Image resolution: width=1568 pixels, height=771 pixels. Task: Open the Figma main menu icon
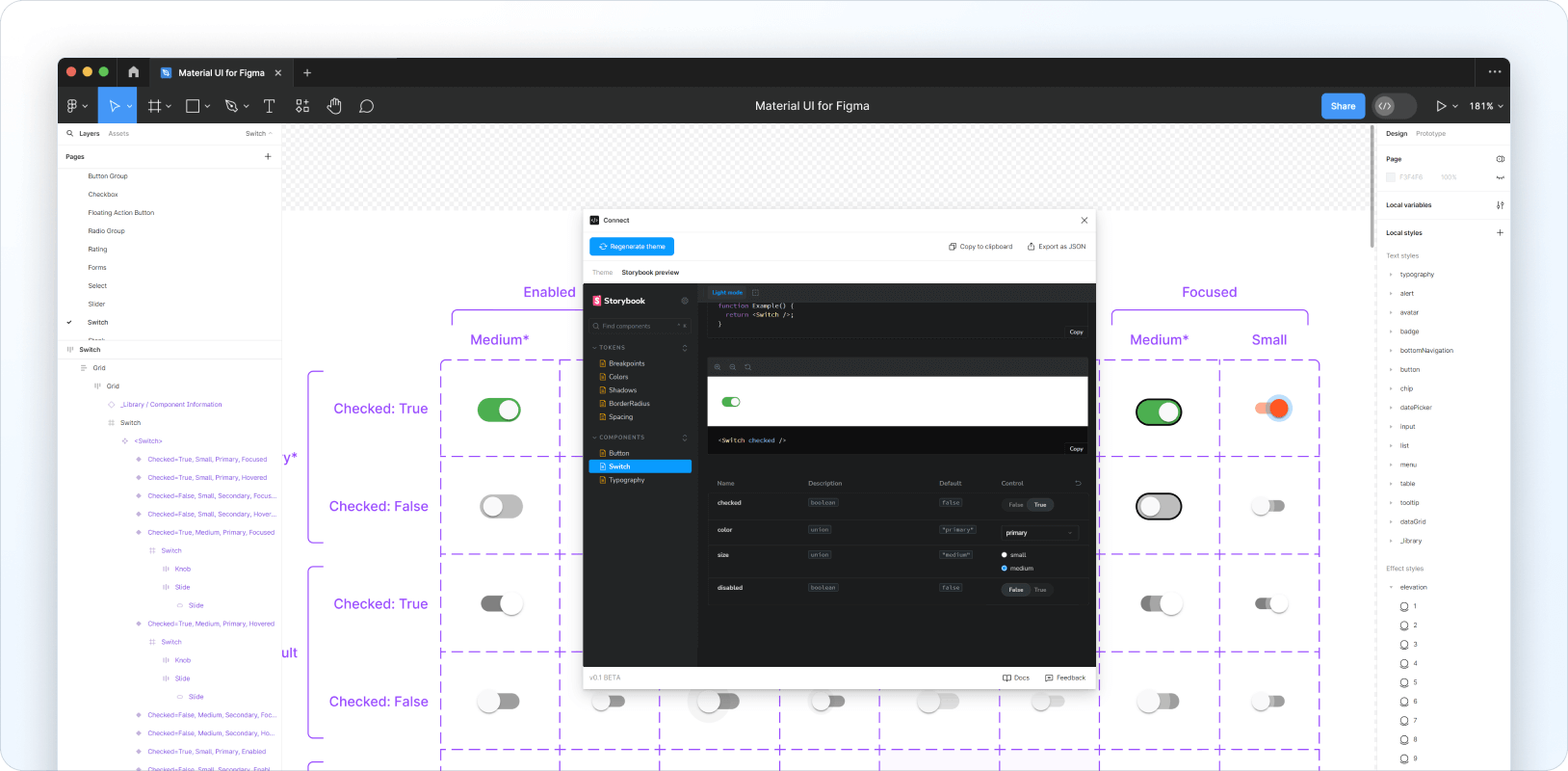click(72, 106)
